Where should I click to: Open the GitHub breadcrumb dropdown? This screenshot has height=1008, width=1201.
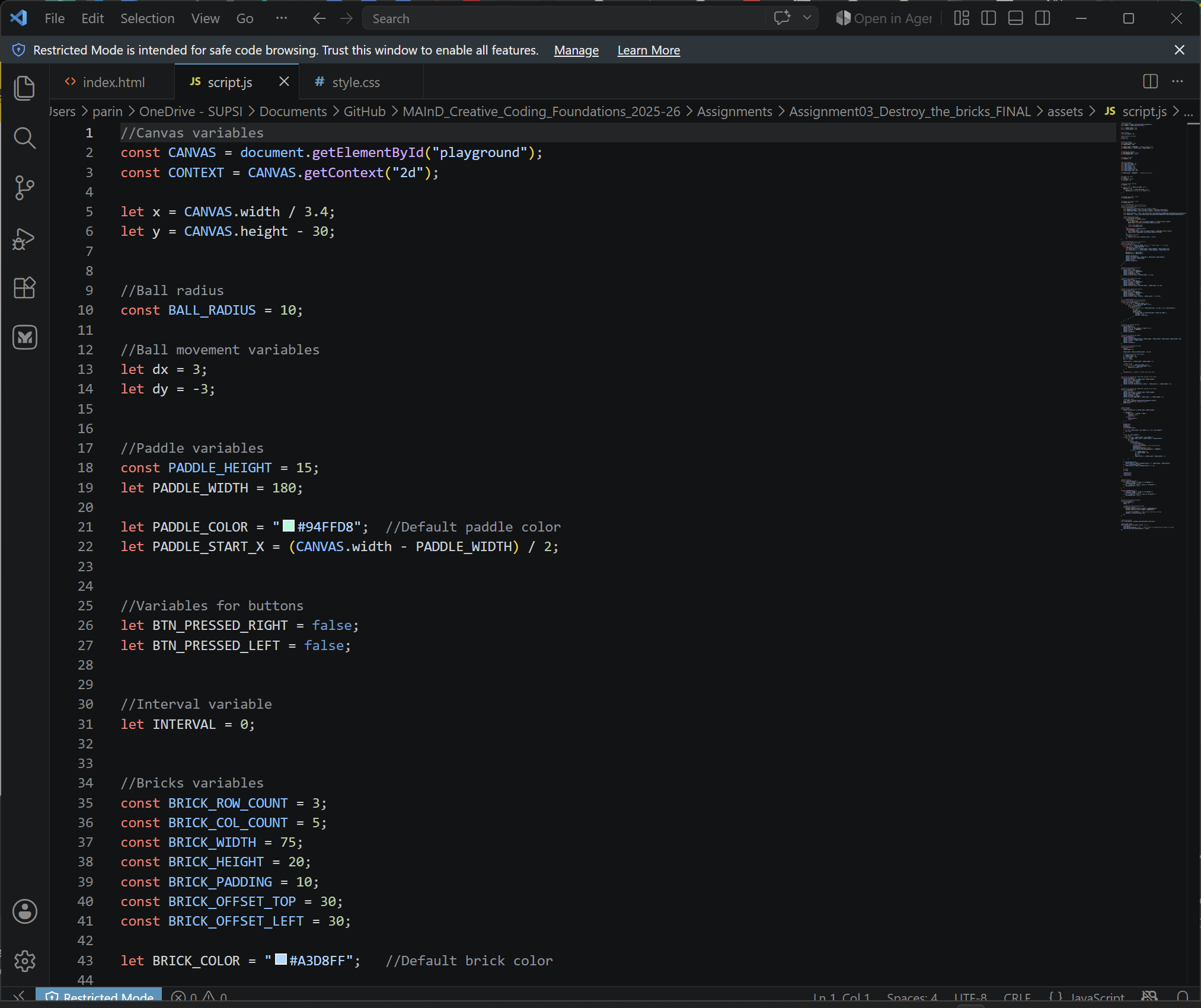click(x=365, y=111)
